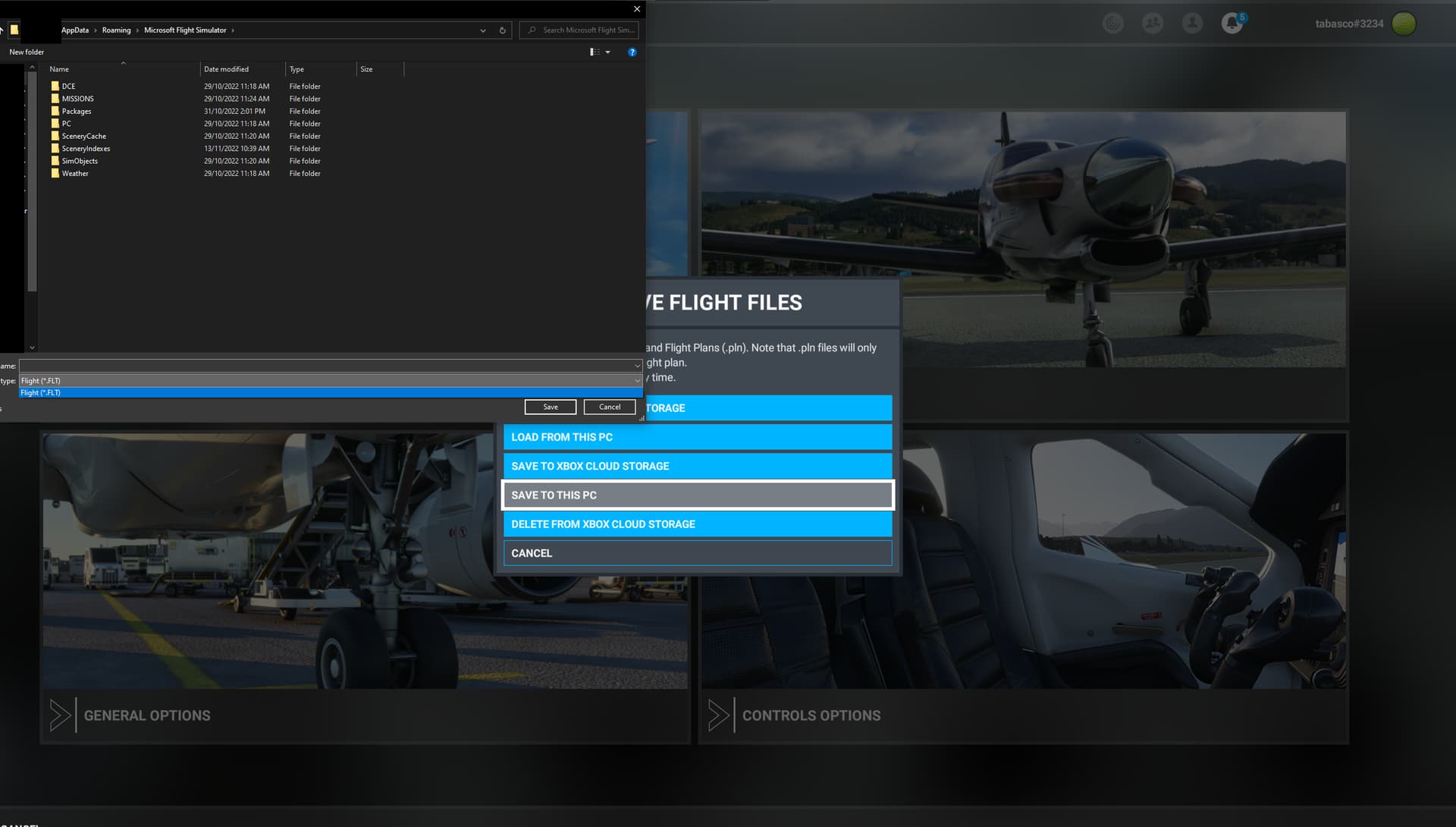Click New folder in the toolbar

coord(26,52)
